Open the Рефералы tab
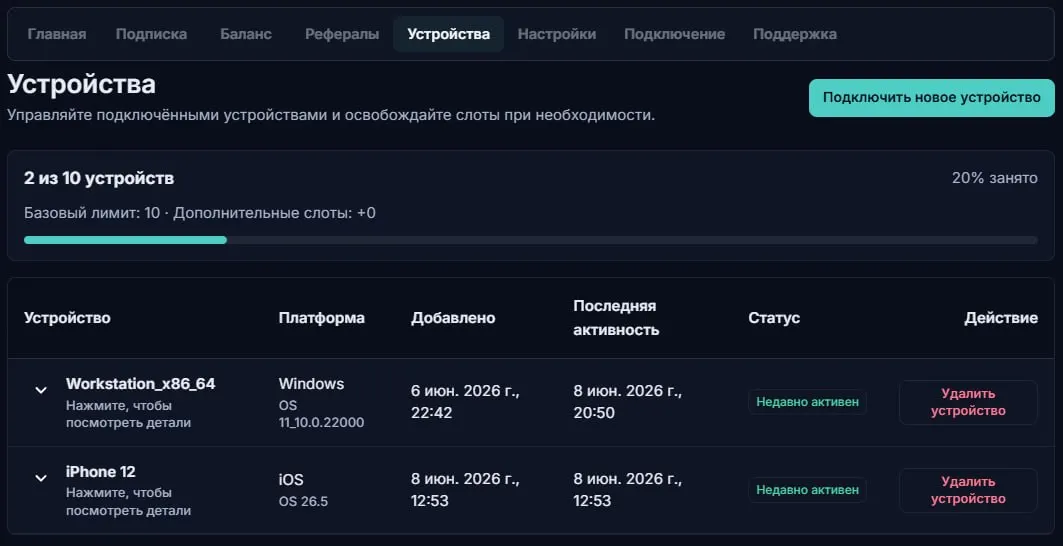1063x546 pixels. [342, 34]
